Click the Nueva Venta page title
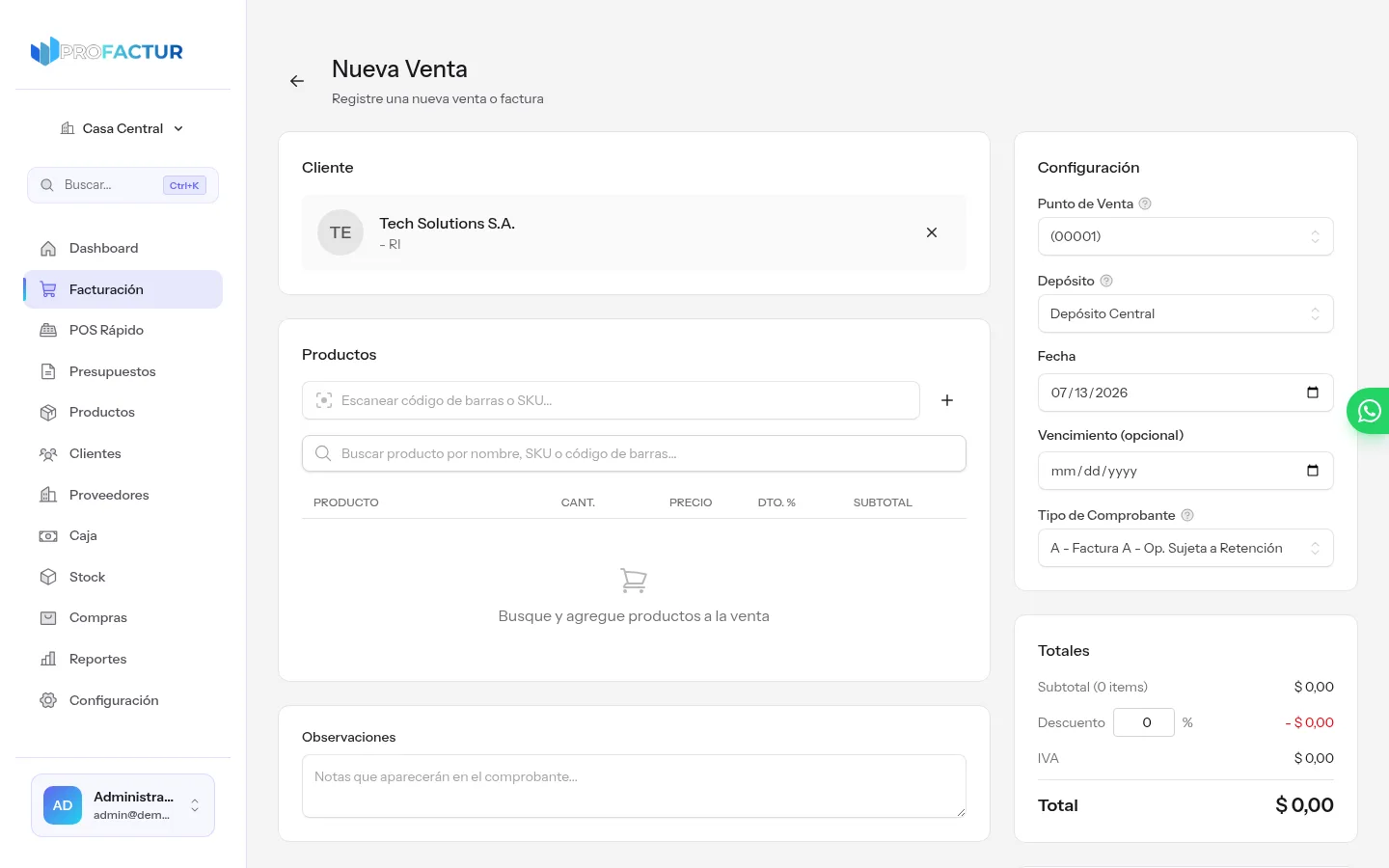The height and width of the screenshot is (868, 1389). tap(399, 68)
